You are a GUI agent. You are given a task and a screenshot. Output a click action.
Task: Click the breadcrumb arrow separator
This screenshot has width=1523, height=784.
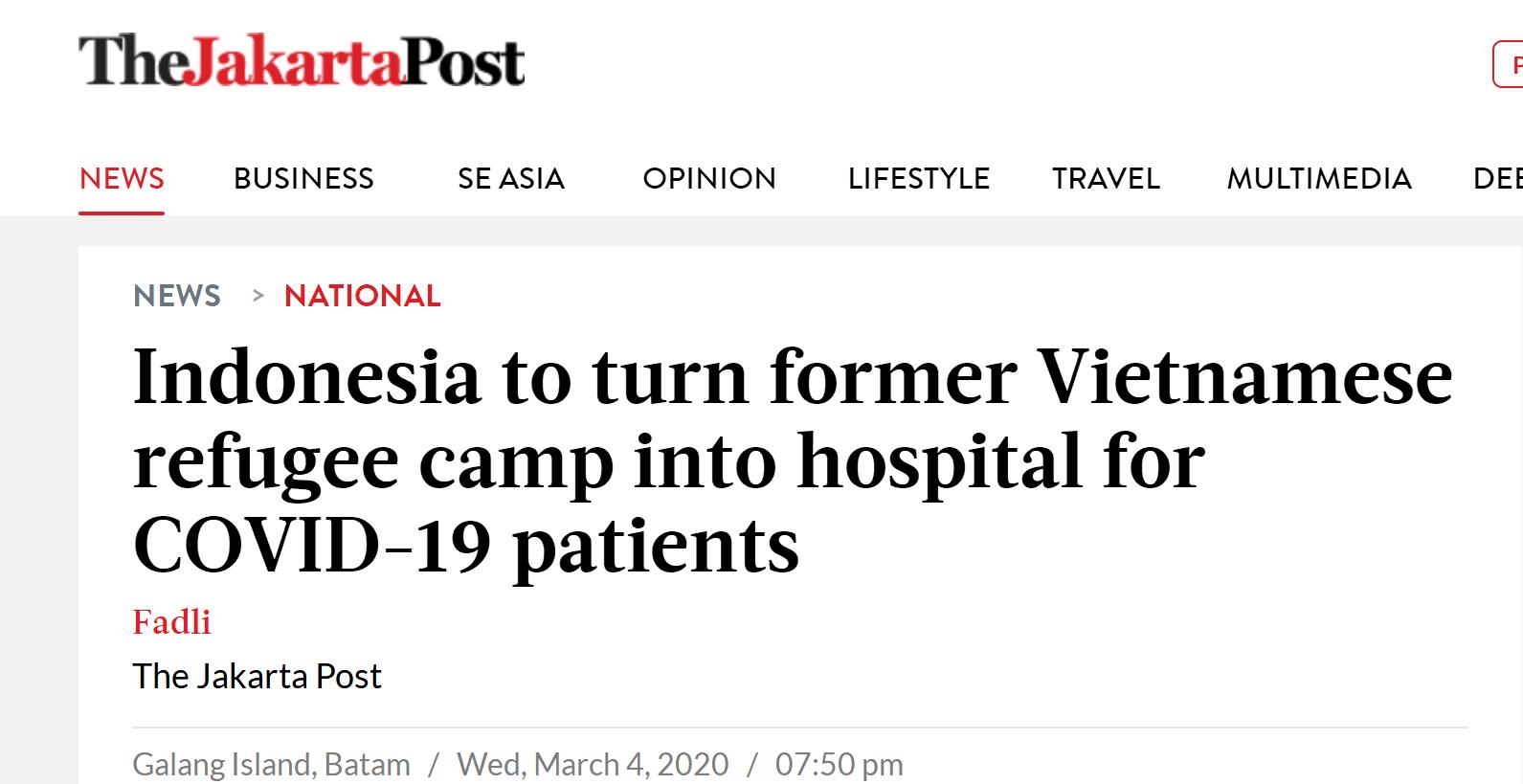point(257,296)
